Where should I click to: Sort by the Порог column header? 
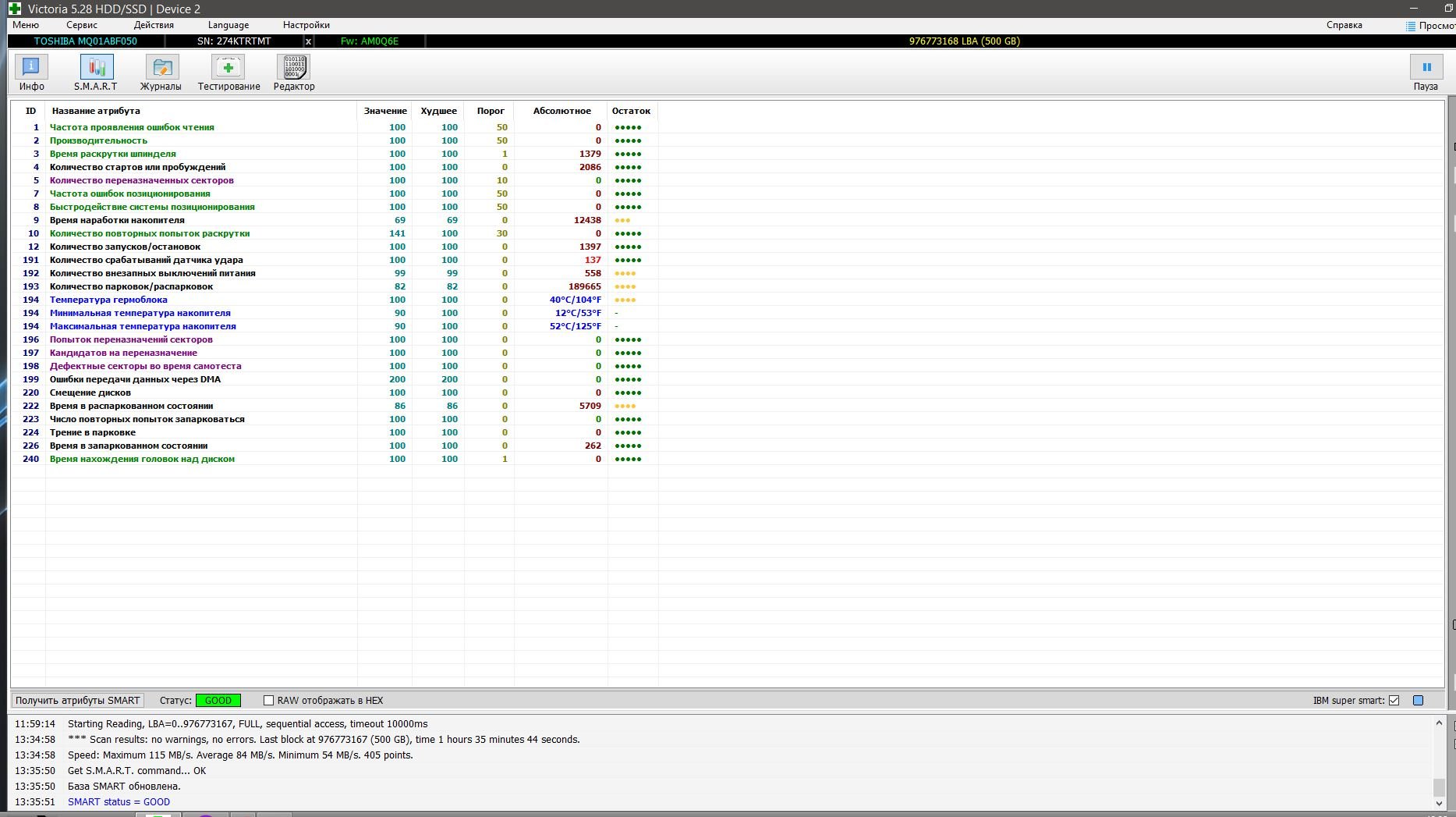490,111
